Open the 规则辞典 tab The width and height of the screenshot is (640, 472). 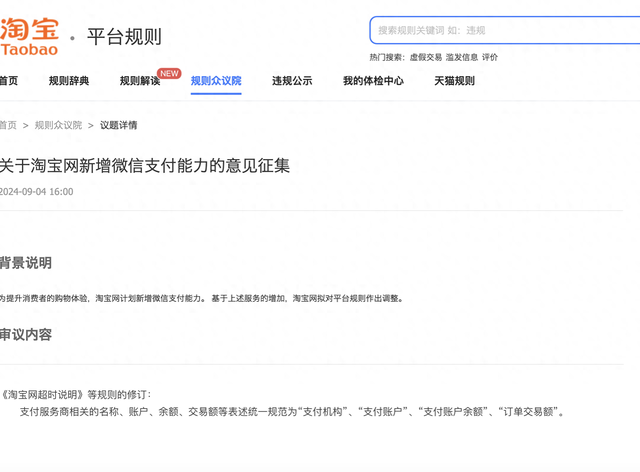69,81
